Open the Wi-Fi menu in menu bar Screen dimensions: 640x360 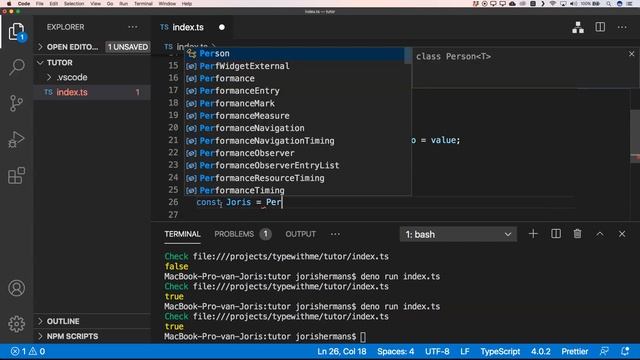pyautogui.click(x=553, y=4)
